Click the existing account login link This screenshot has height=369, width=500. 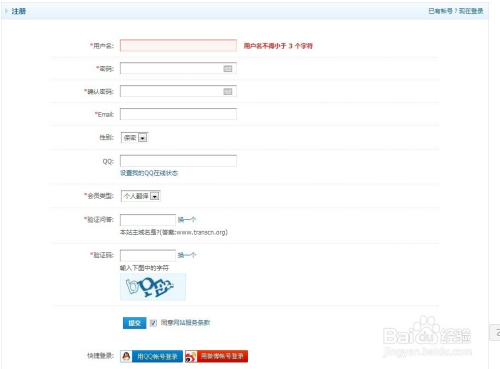tap(456, 11)
